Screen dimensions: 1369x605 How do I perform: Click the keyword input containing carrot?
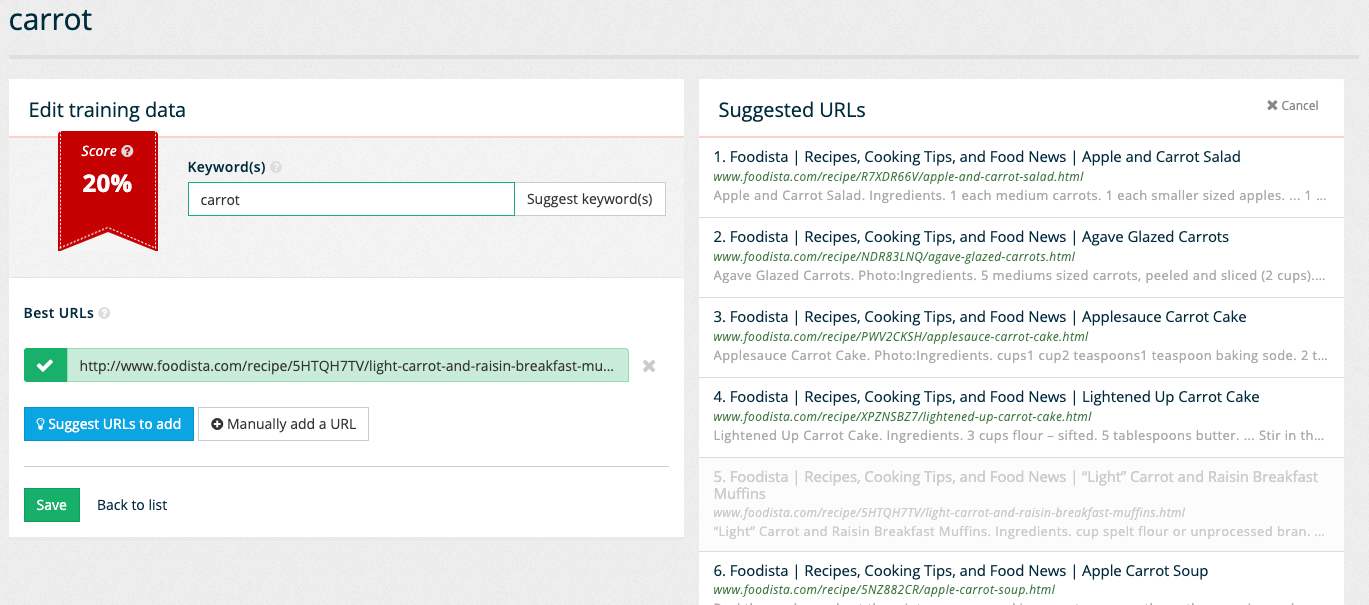tap(350, 199)
